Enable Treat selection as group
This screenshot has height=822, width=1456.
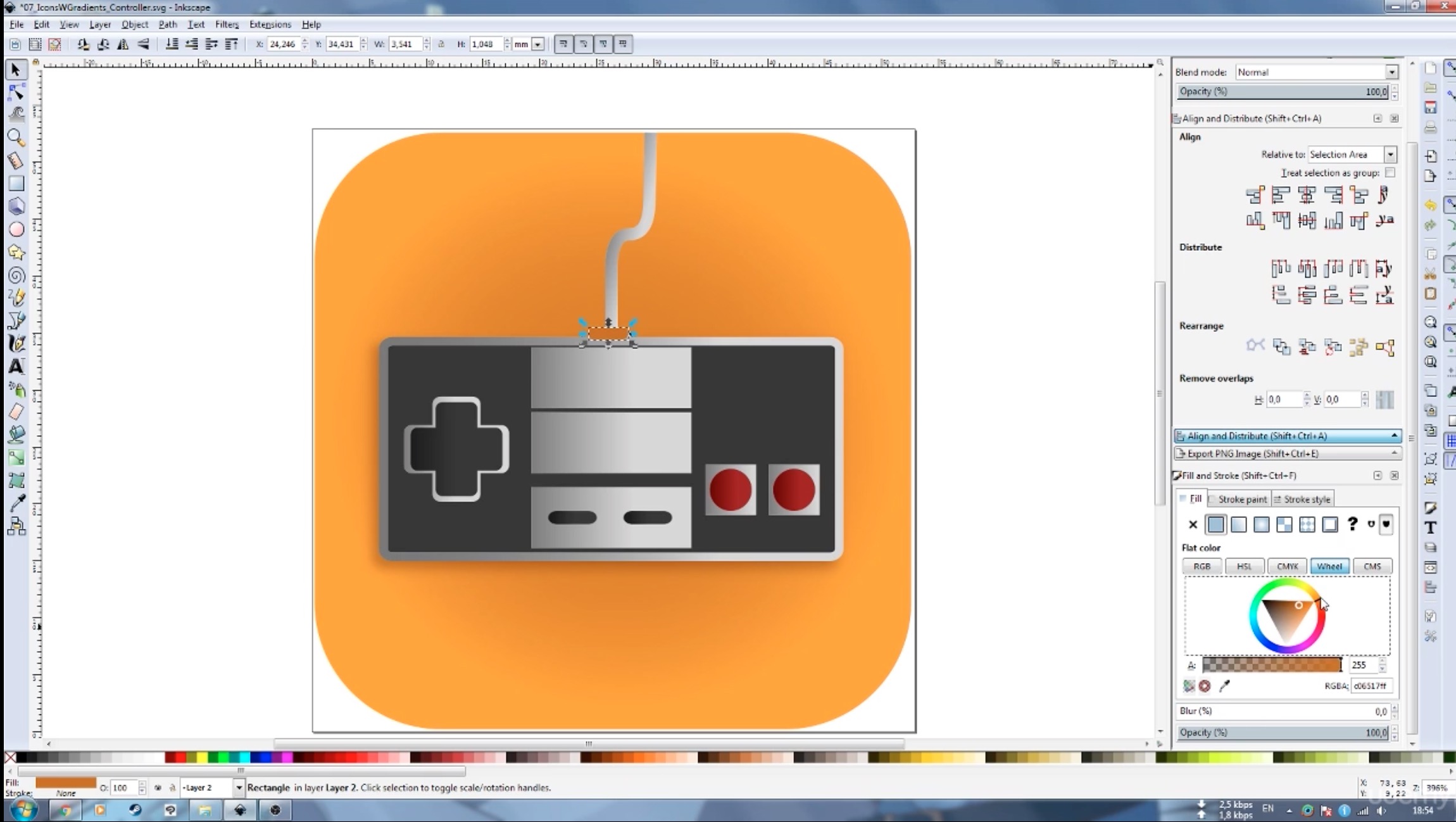coord(1390,173)
